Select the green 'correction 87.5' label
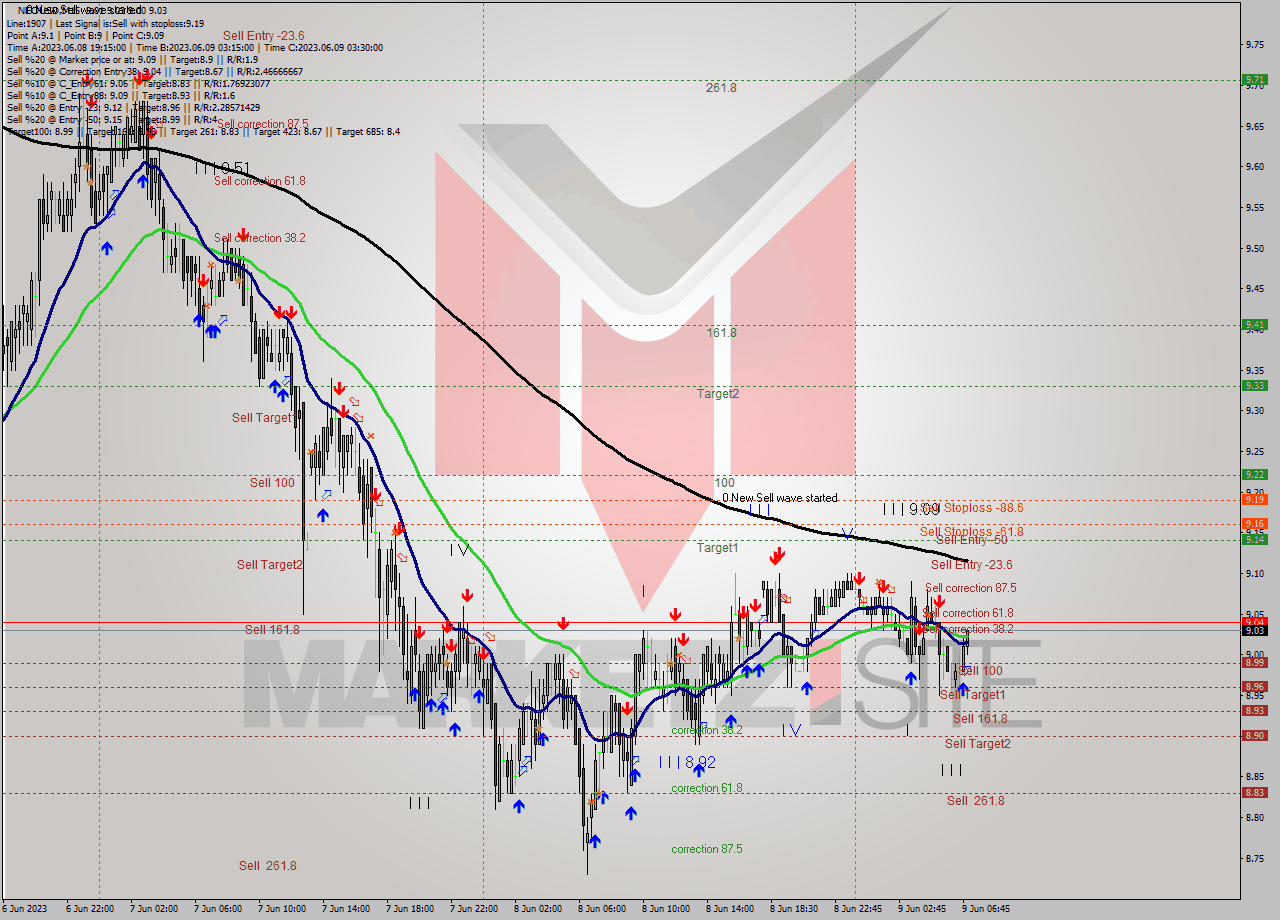The height and width of the screenshot is (920, 1280). coord(707,849)
